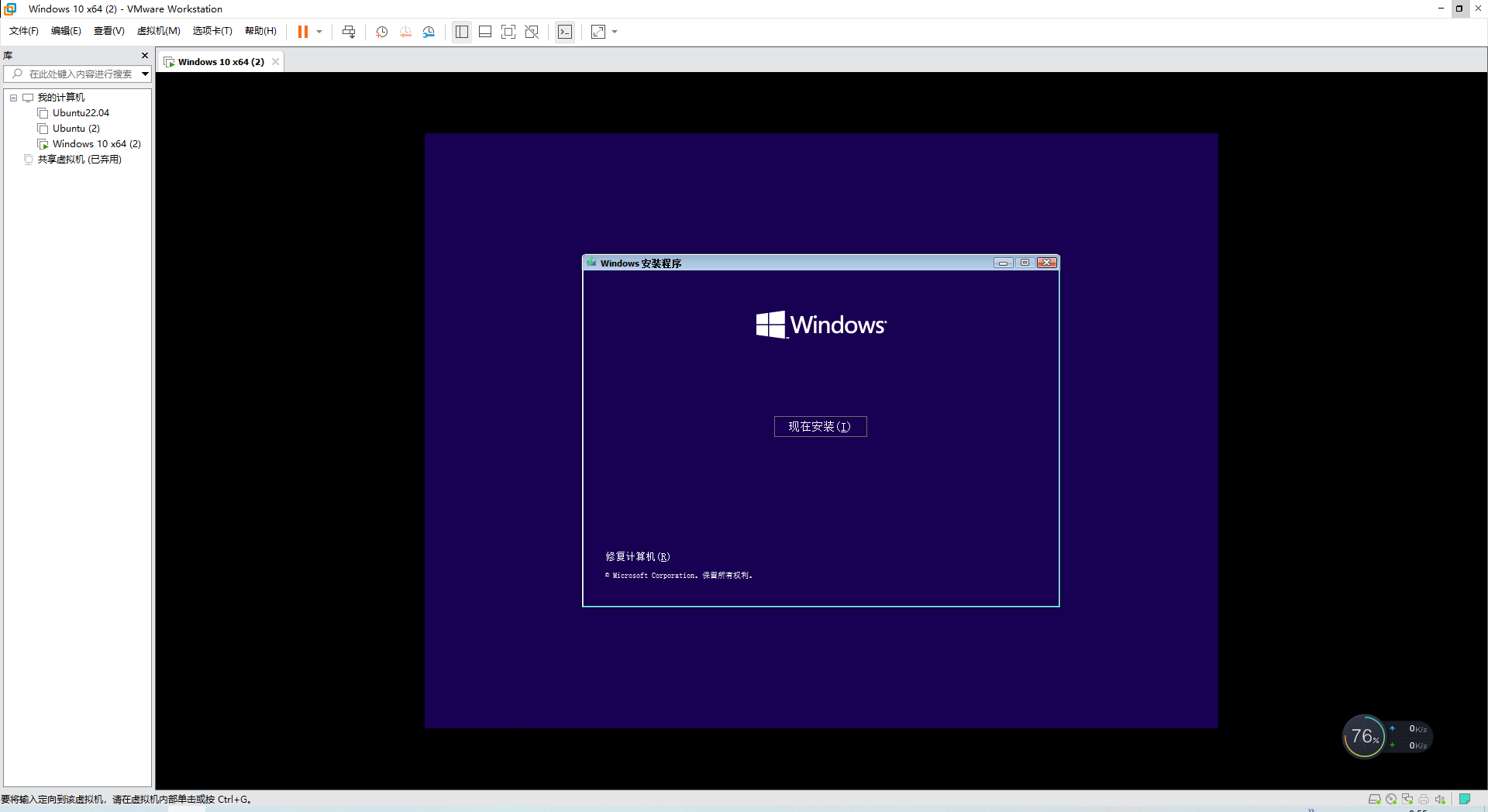The width and height of the screenshot is (1488, 812).
Task: Take a snapshot of this virtual machine
Action: 382,32
